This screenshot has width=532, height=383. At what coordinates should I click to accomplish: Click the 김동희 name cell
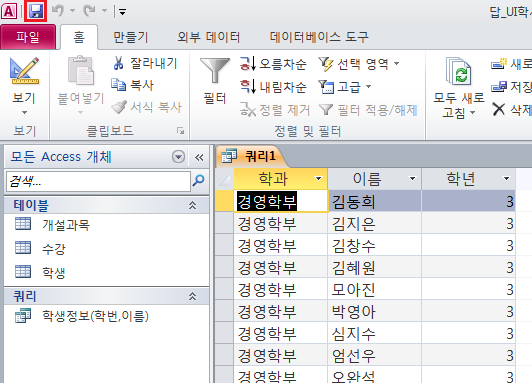(x=375, y=202)
